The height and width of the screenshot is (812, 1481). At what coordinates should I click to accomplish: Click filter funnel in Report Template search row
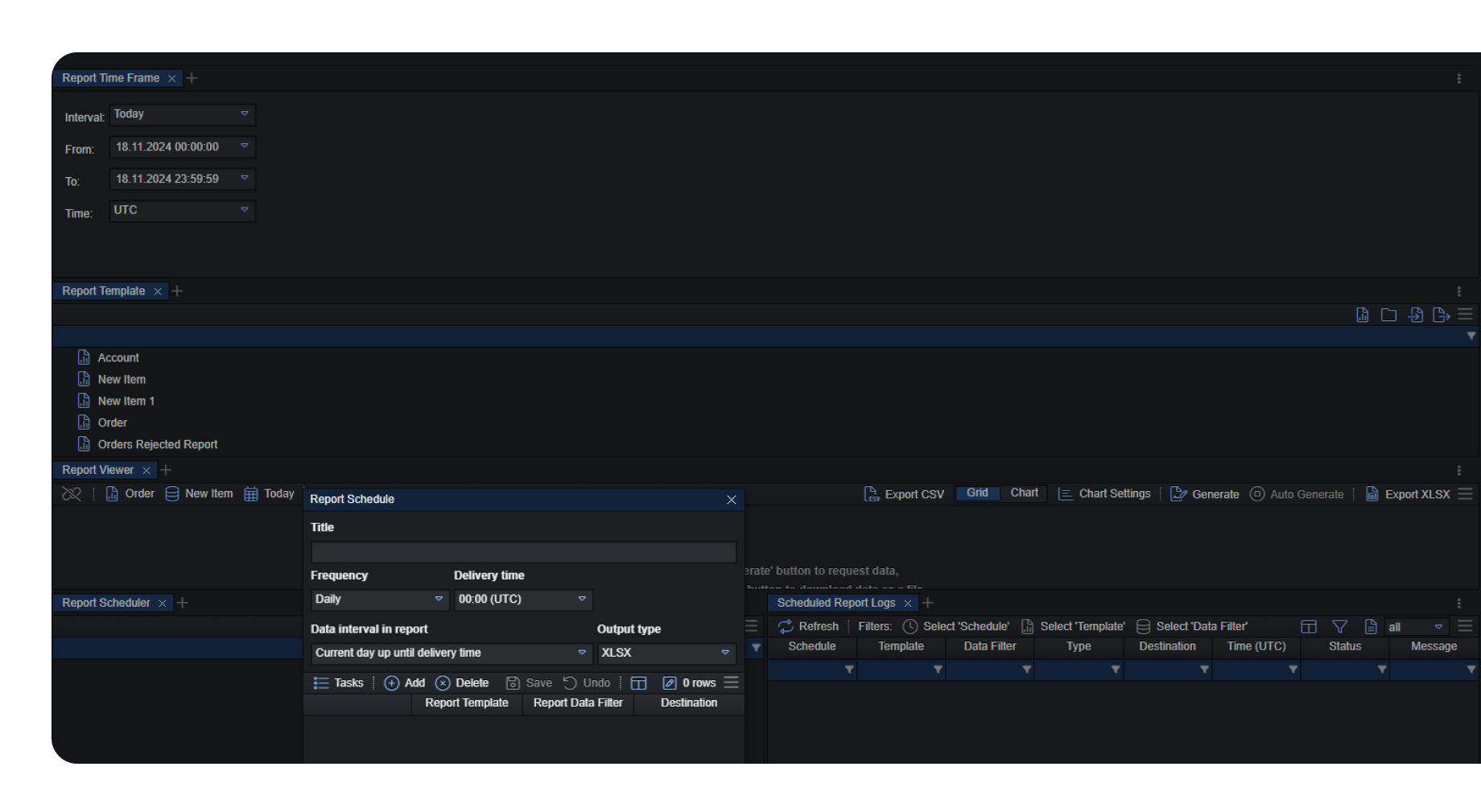pyautogui.click(x=1471, y=336)
